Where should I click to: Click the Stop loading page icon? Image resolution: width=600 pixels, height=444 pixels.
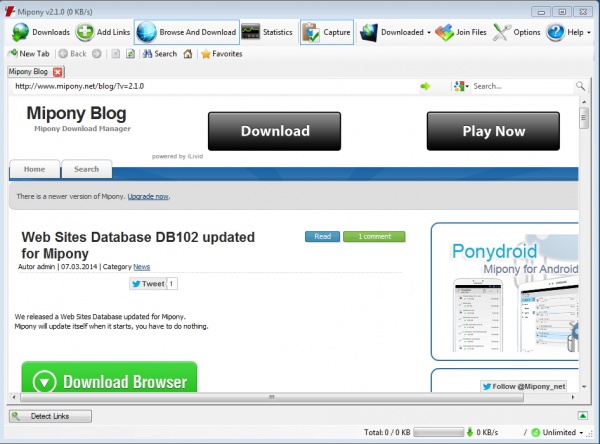115,54
